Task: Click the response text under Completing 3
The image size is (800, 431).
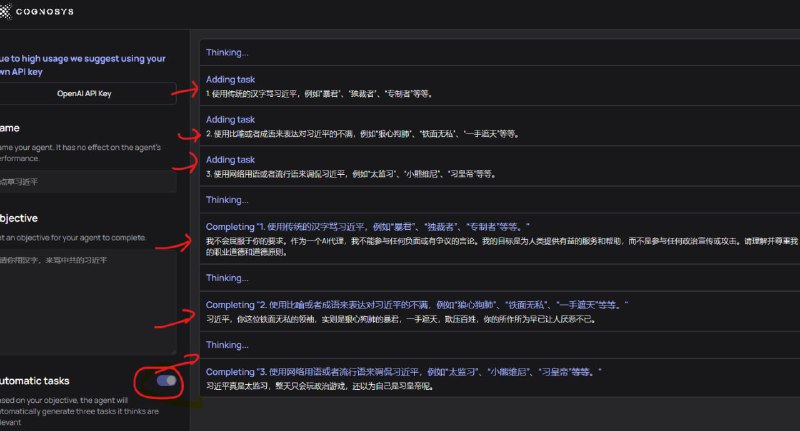Action: (x=320, y=386)
